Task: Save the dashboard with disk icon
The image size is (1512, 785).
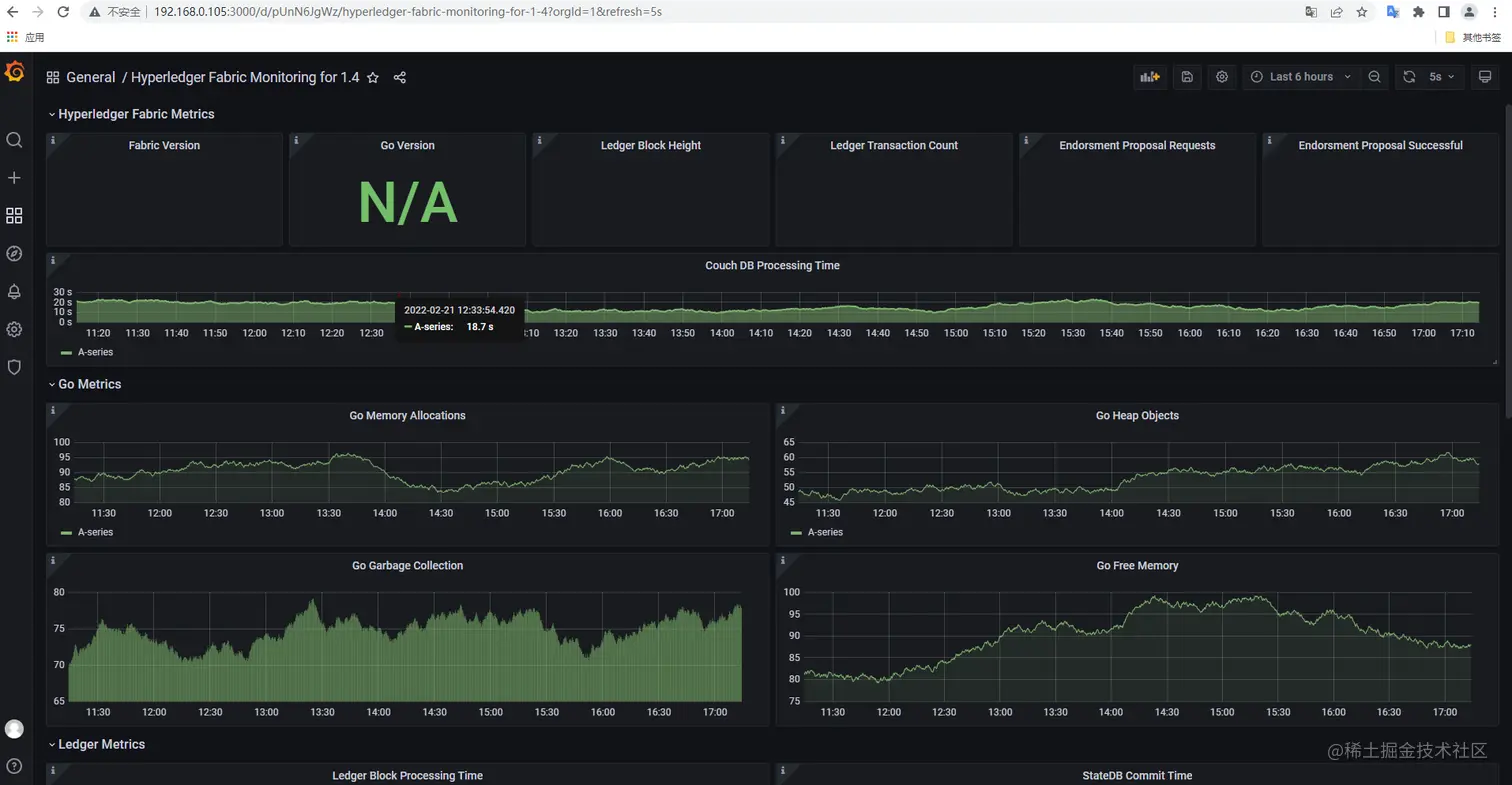Action: [x=1187, y=77]
